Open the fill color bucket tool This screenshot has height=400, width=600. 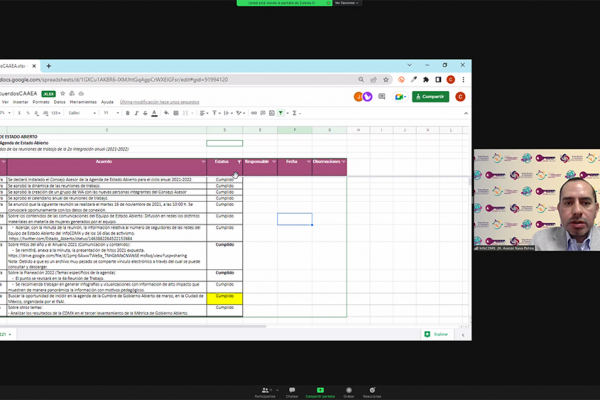coord(166,113)
